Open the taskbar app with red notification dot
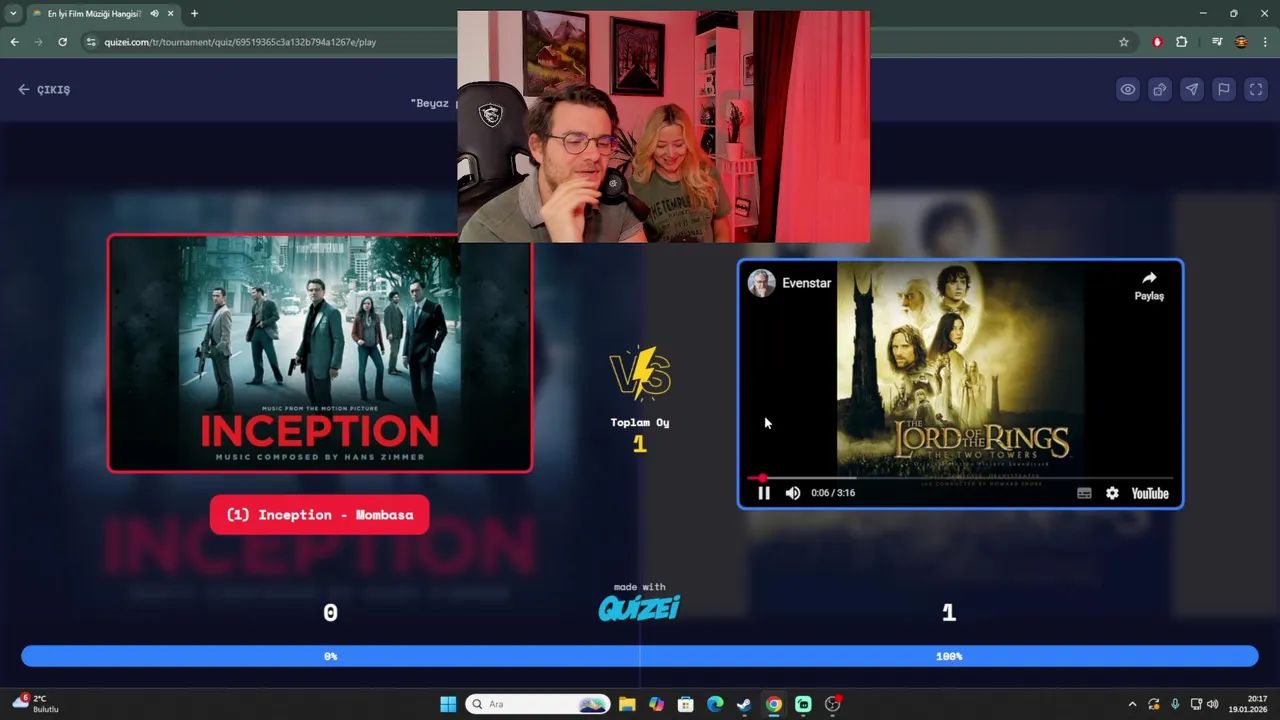 832,704
